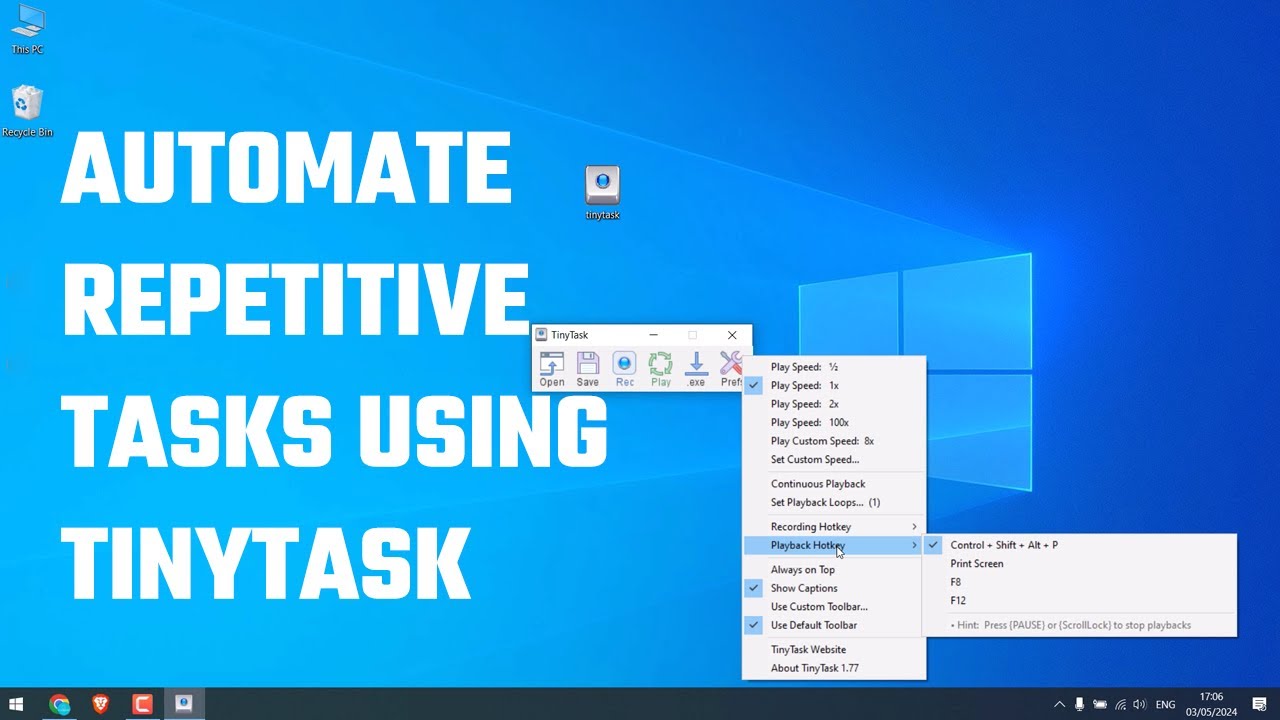Toggle Always on Top

pyautogui.click(x=834, y=570)
